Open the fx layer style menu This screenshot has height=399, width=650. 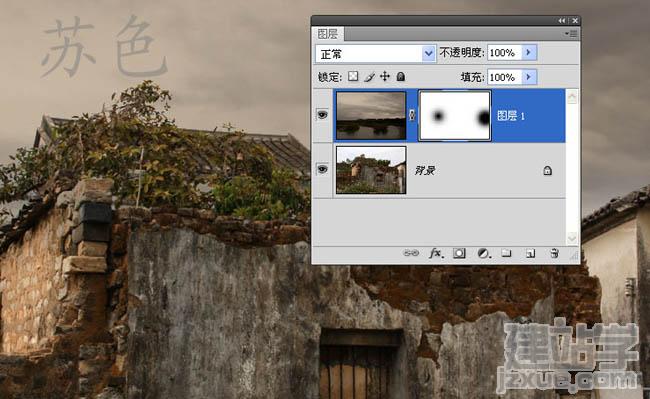pos(436,253)
